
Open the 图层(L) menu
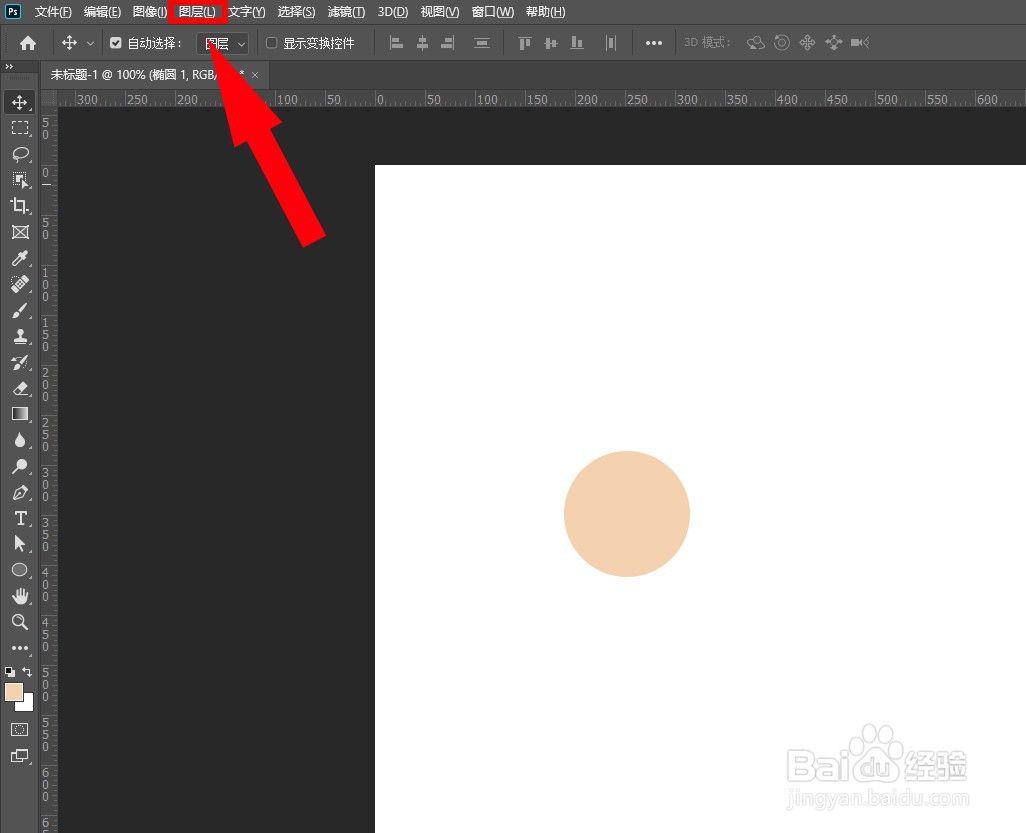coord(197,12)
